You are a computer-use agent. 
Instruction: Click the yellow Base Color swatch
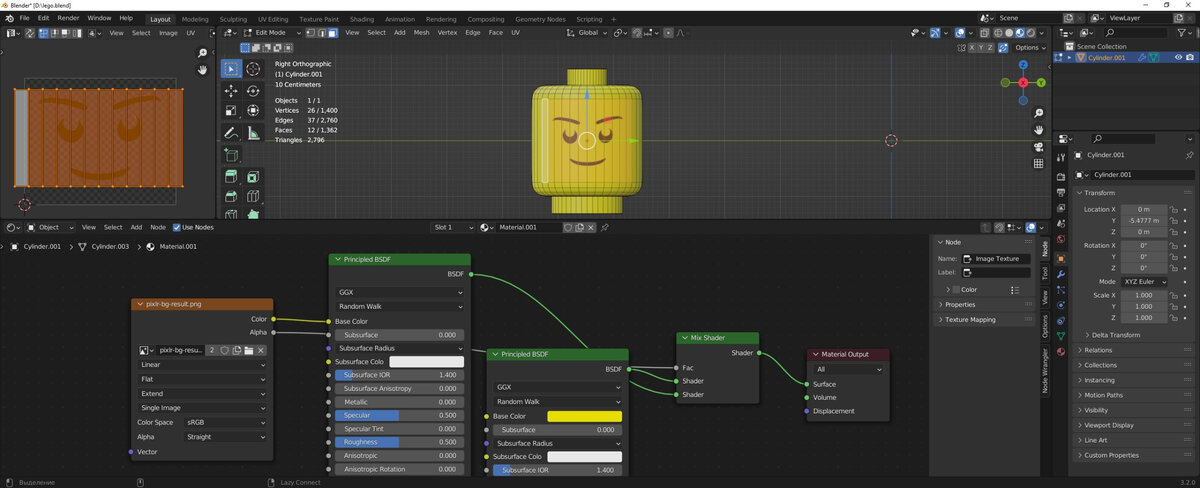click(584, 416)
